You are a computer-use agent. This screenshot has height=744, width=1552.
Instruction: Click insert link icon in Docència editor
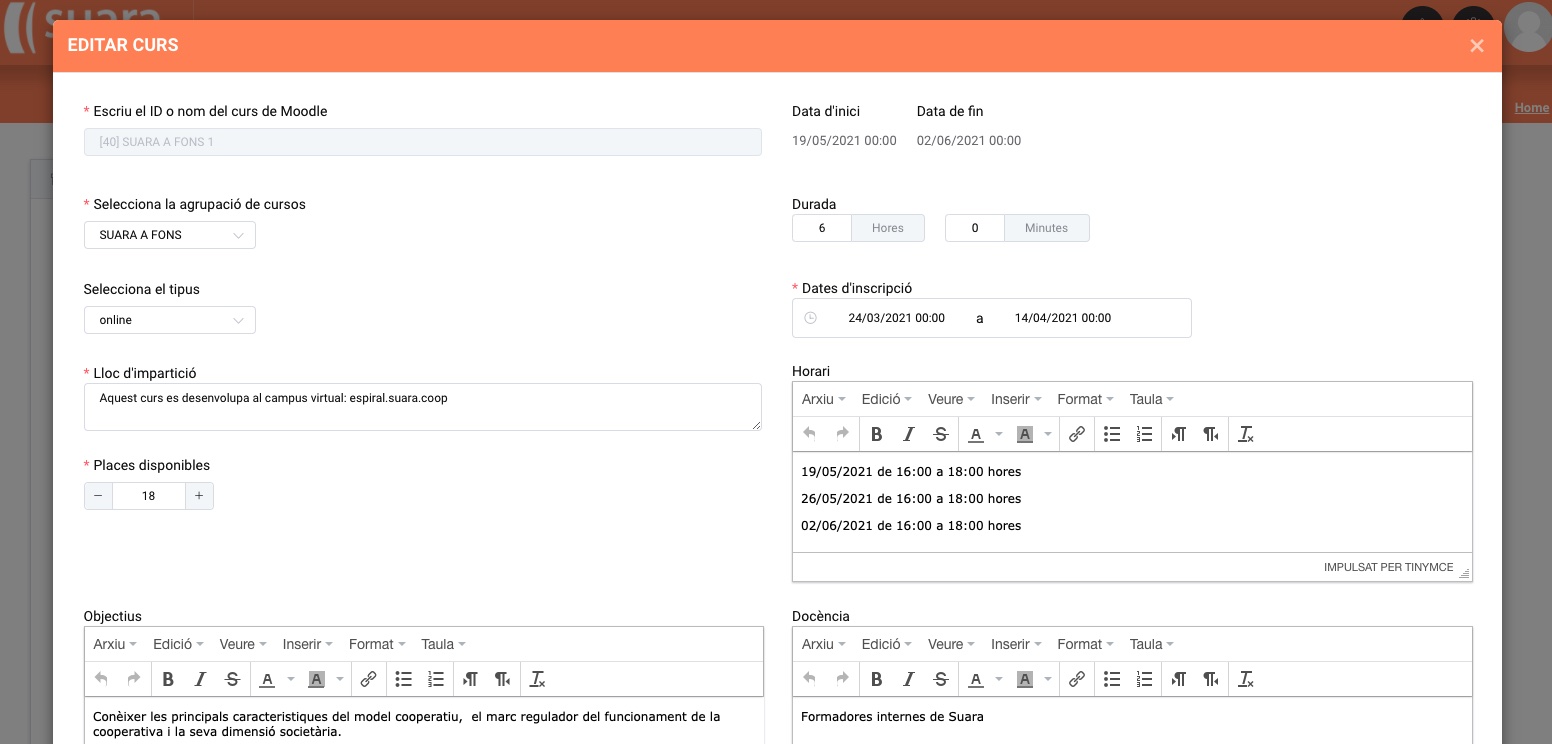point(1076,679)
